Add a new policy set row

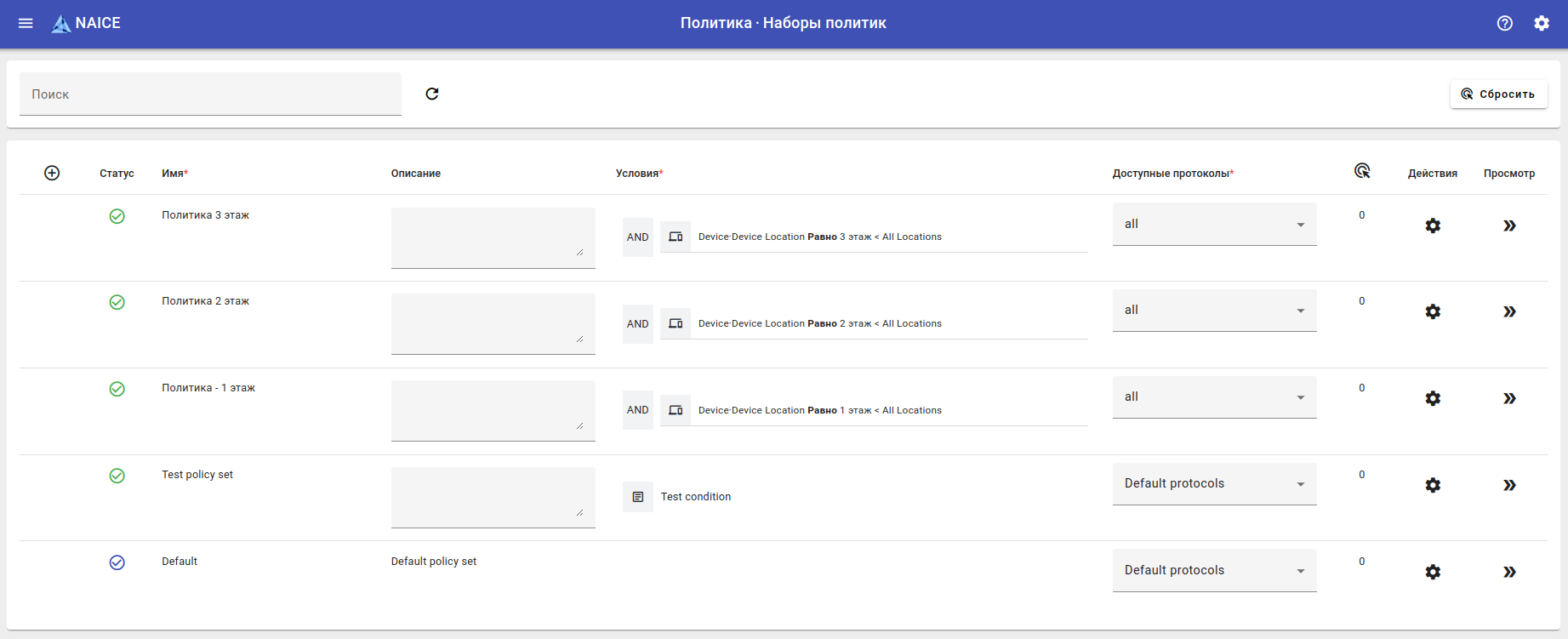click(52, 173)
